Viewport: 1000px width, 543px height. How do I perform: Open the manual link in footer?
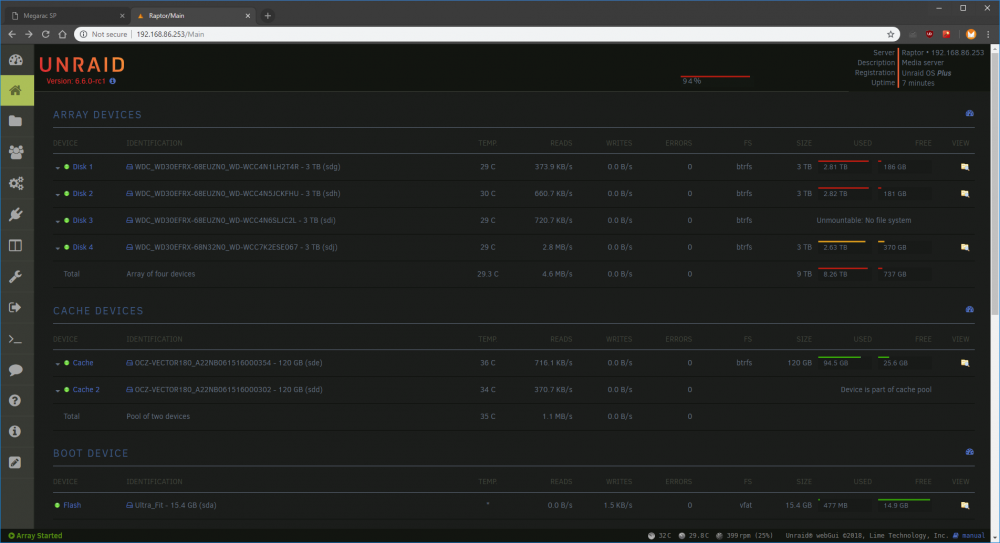[973, 536]
